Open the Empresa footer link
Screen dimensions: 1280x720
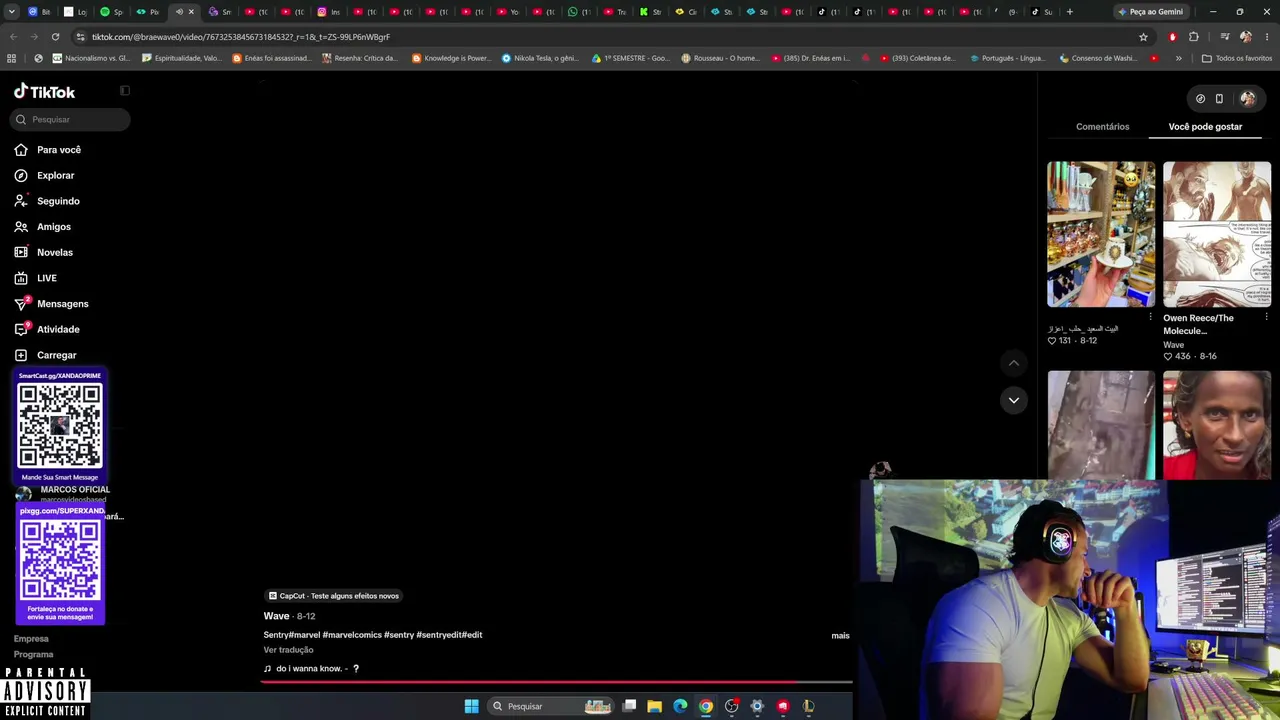pyautogui.click(x=31, y=639)
